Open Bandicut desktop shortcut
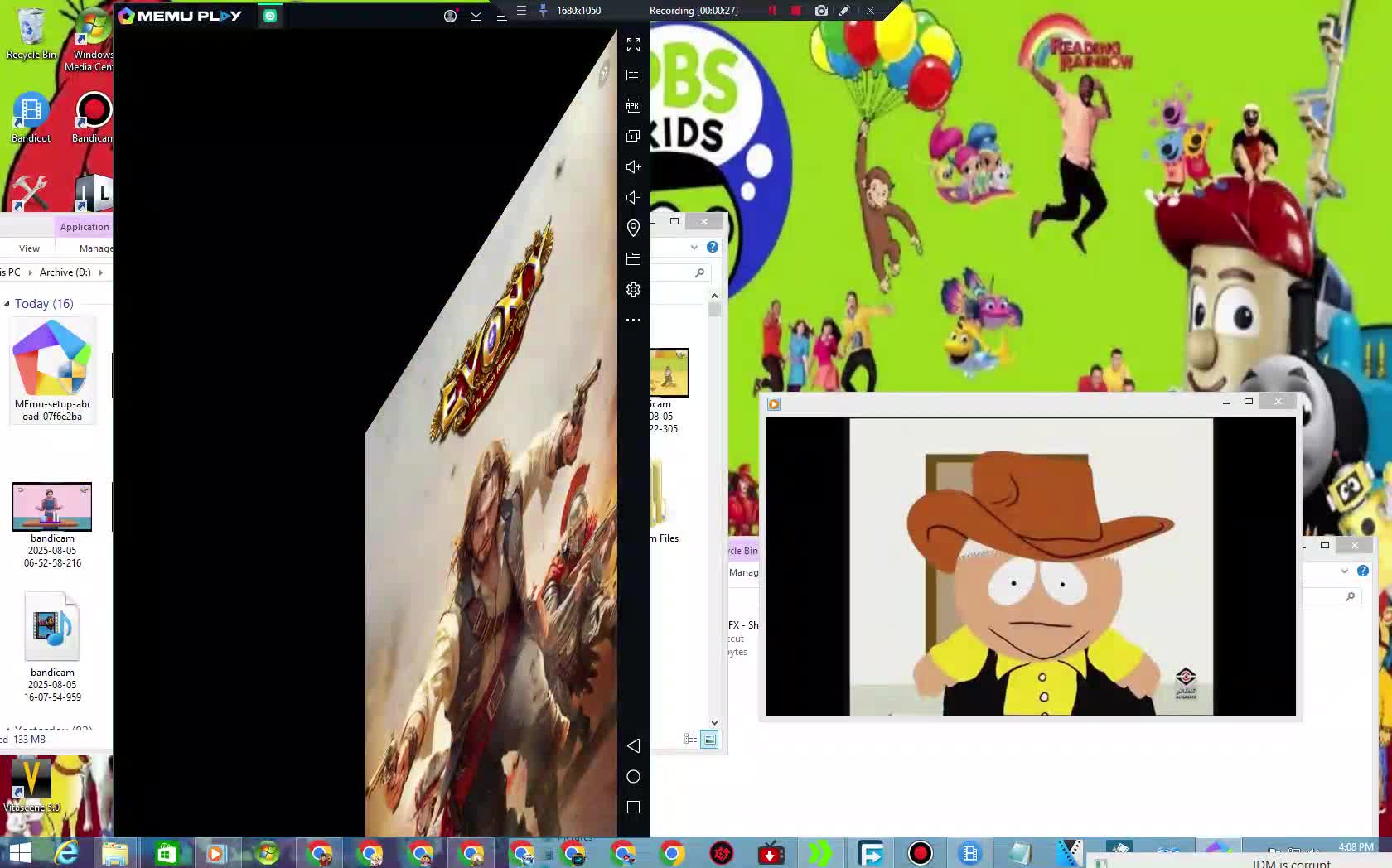The width and height of the screenshot is (1392, 868). [x=31, y=118]
